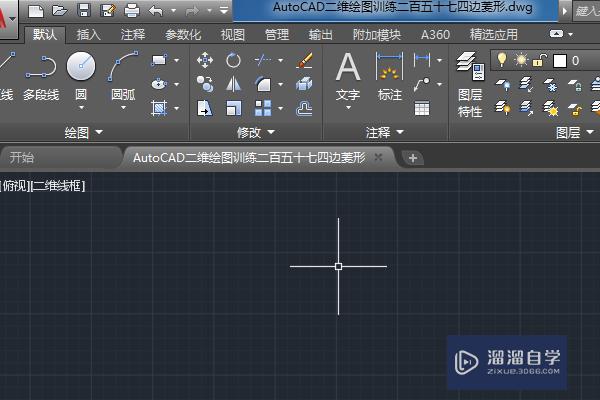Expand the circle tool options arrow under 圆
This screenshot has width=600, height=400.
click(81, 108)
